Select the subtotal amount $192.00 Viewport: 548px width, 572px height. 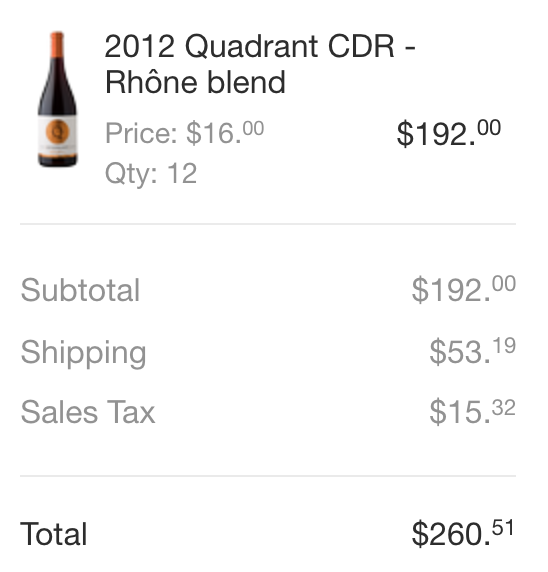[463, 290]
